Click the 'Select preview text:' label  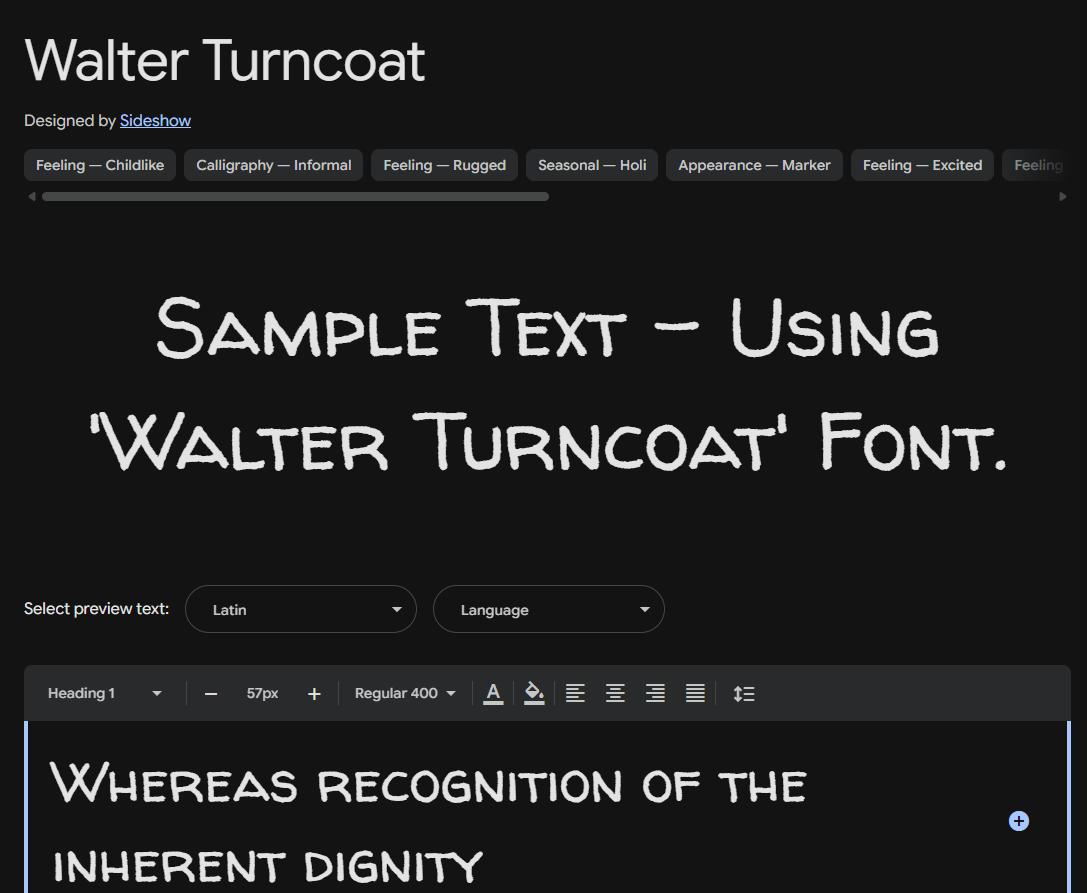pyautogui.click(x=96, y=609)
